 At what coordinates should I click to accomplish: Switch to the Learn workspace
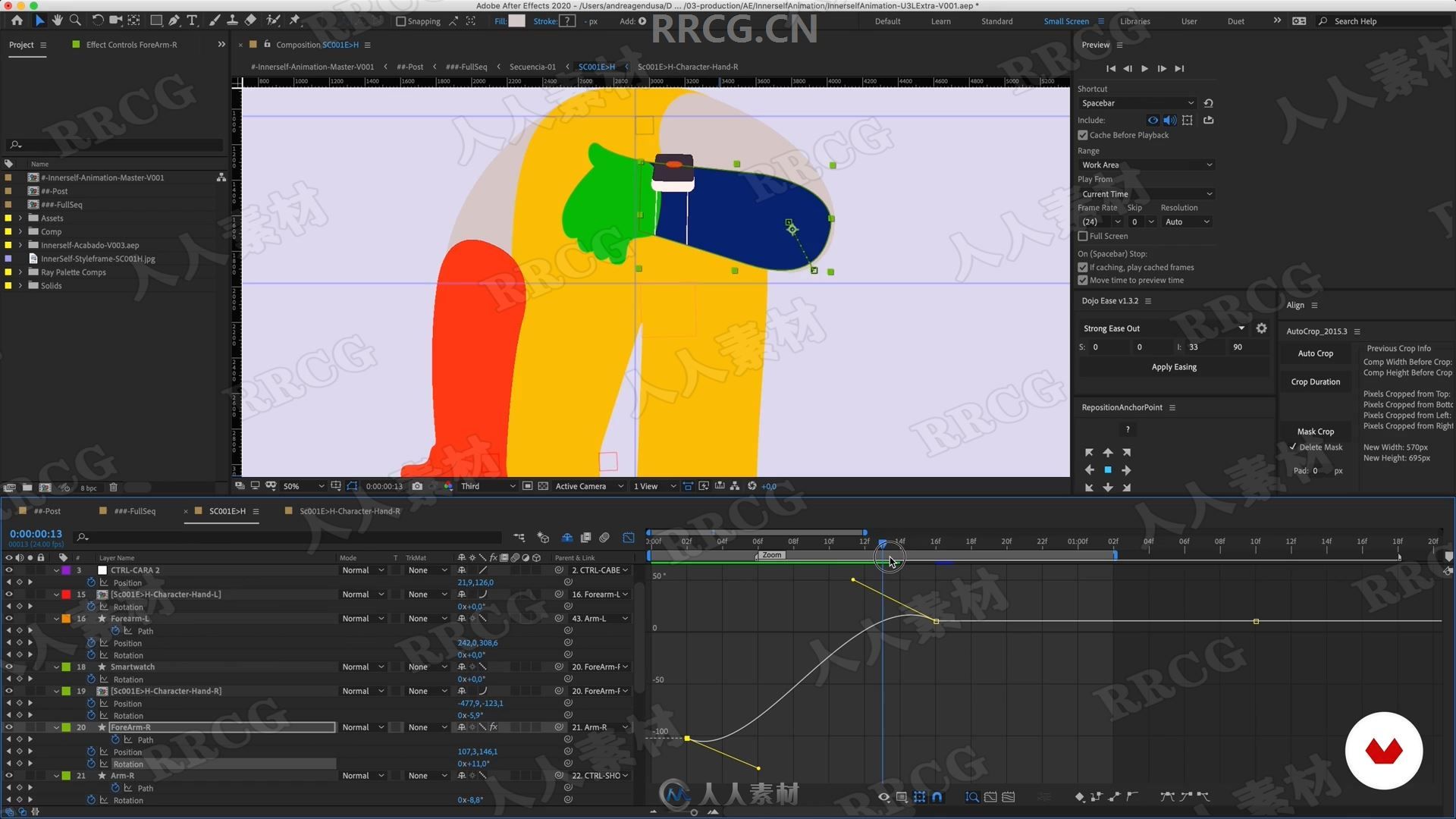(x=940, y=21)
